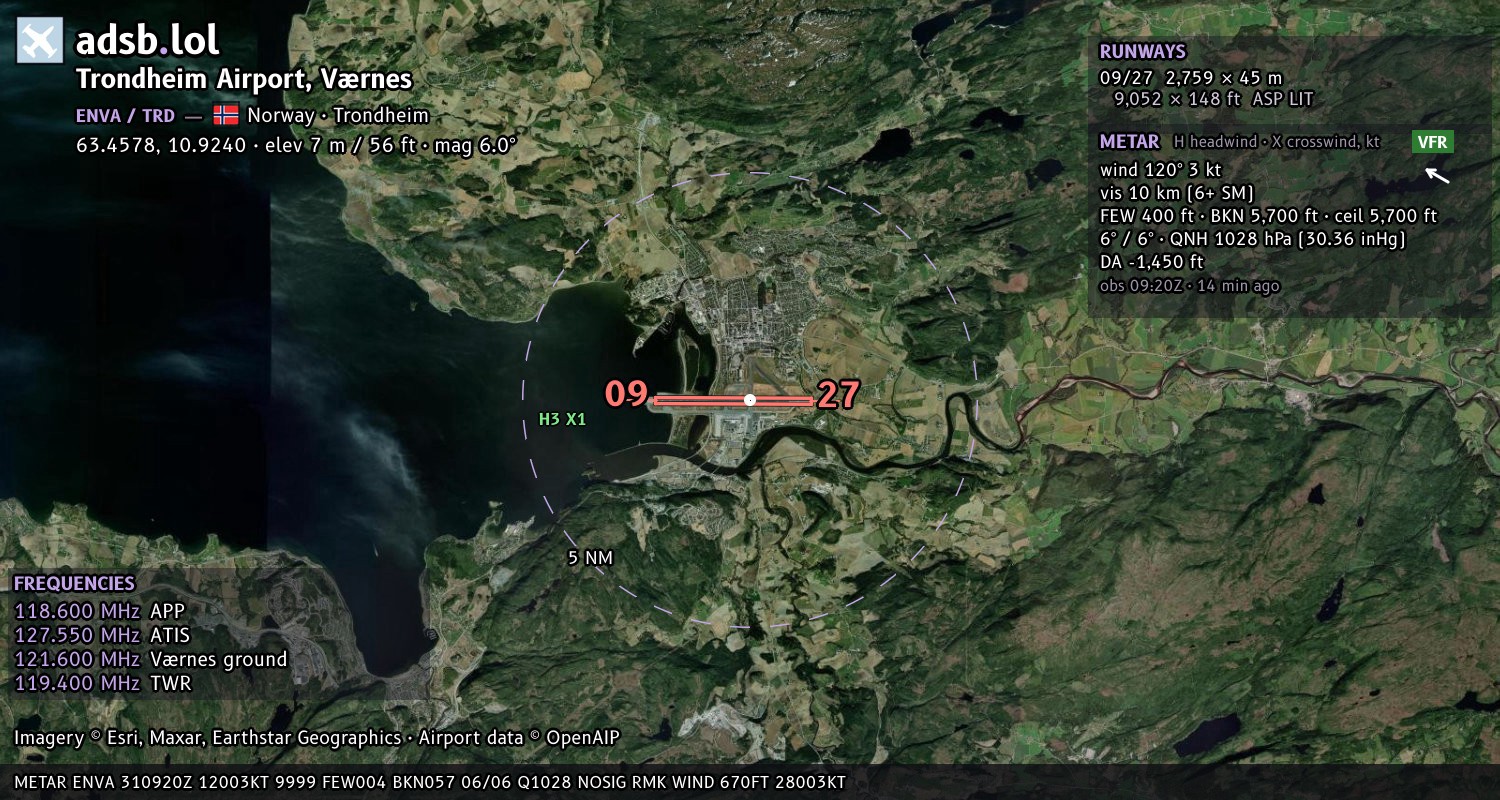Select the coordinates and elevation line
Image resolution: width=1500 pixels, height=800 pixels.
[296, 145]
